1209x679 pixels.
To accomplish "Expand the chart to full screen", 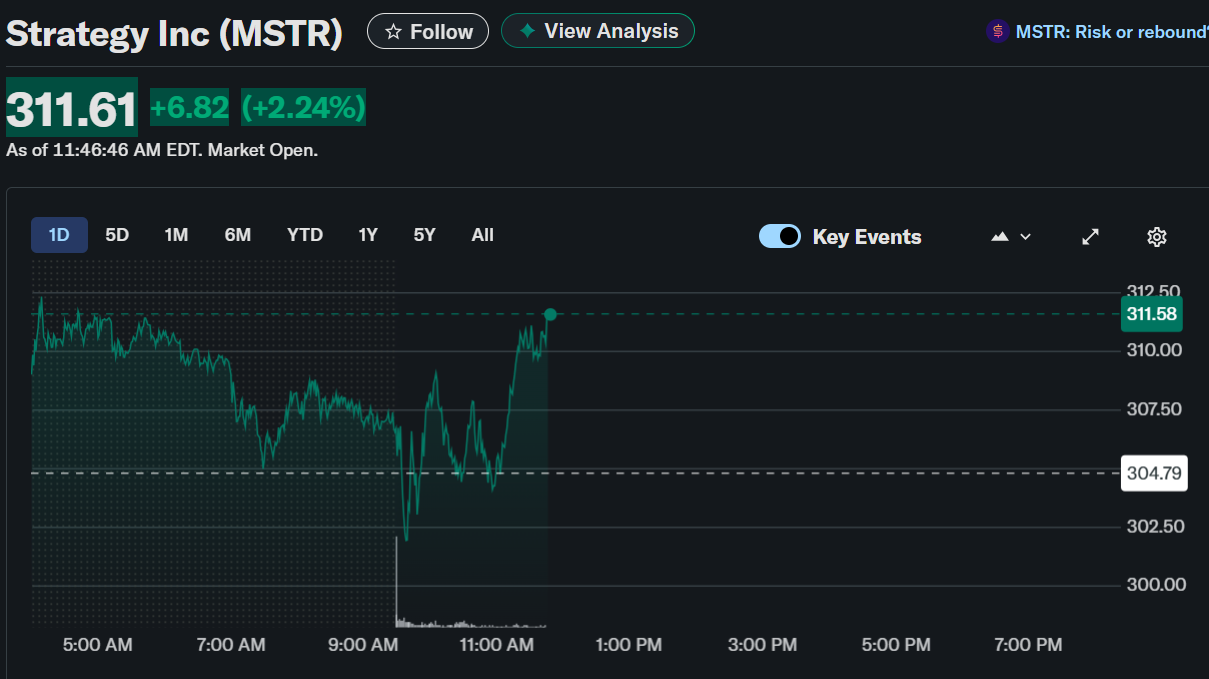I will pos(1091,237).
